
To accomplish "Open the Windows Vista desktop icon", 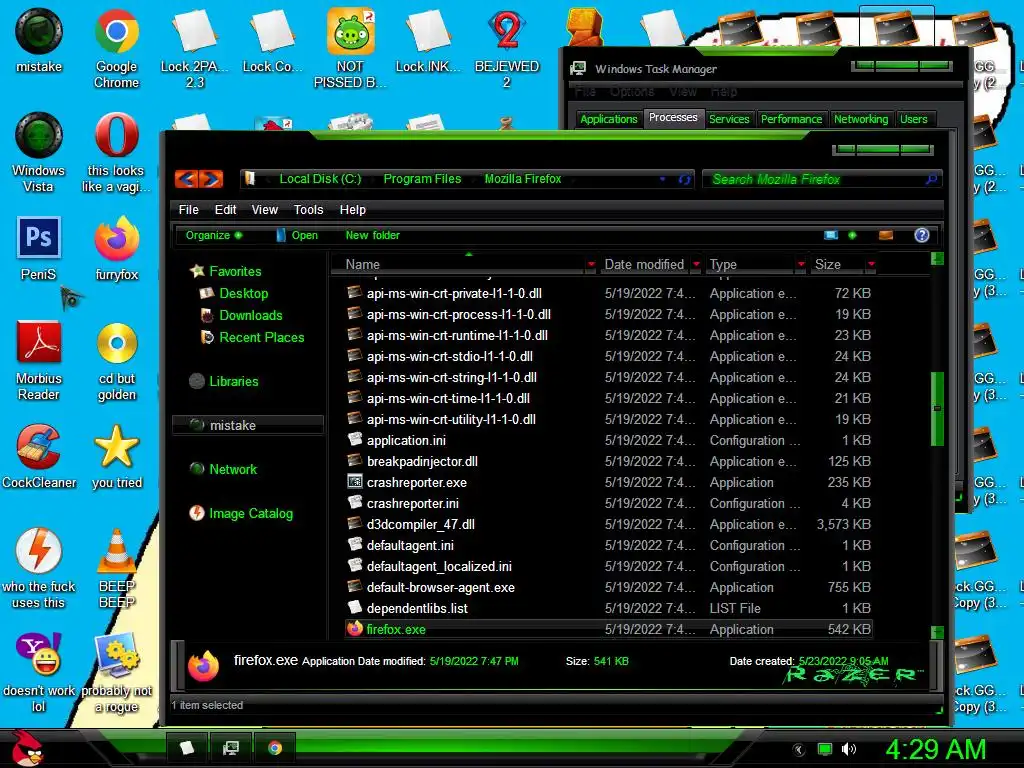I will pyautogui.click(x=39, y=152).
